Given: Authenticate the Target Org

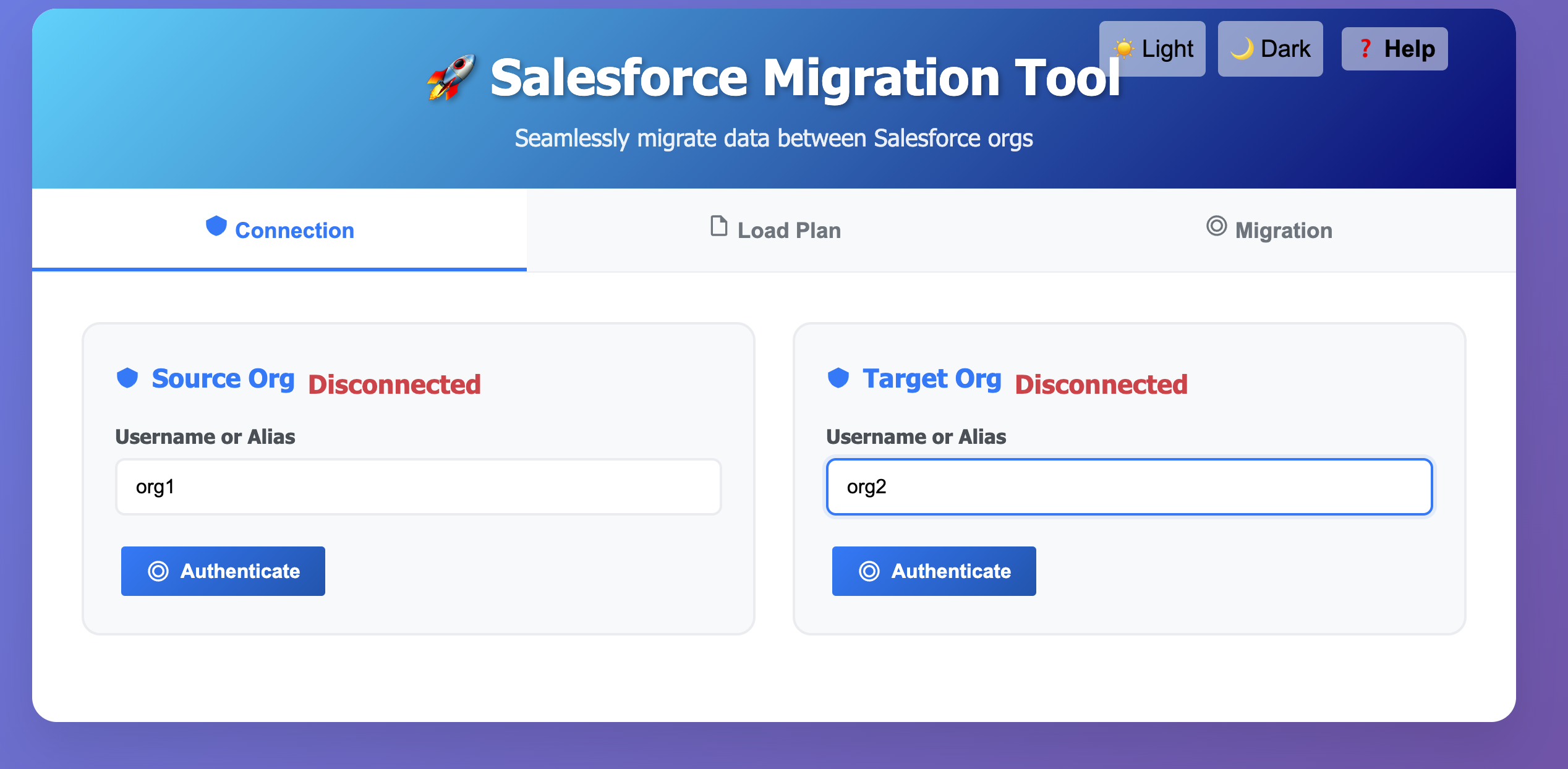Looking at the screenshot, I should 934,571.
